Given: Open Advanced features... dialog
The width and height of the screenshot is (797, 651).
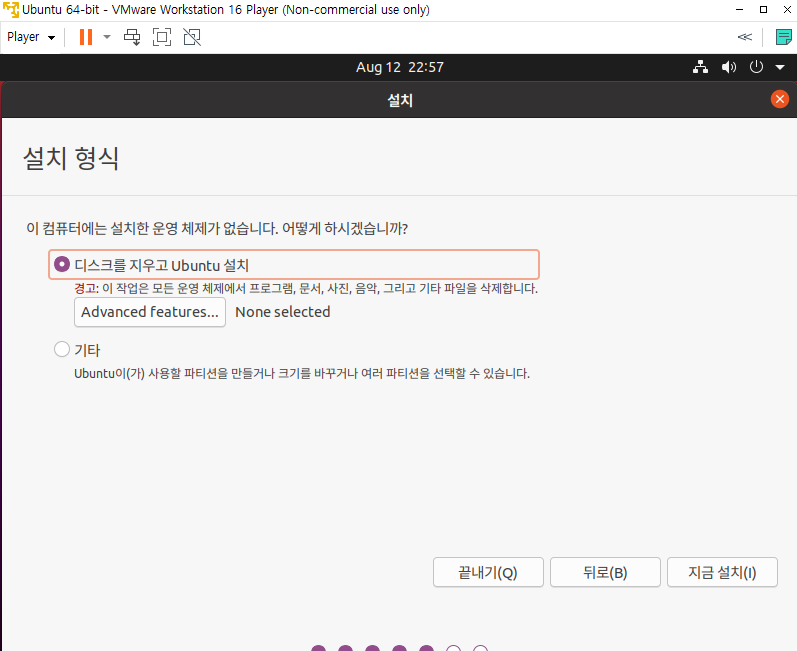Looking at the screenshot, I should click(150, 312).
